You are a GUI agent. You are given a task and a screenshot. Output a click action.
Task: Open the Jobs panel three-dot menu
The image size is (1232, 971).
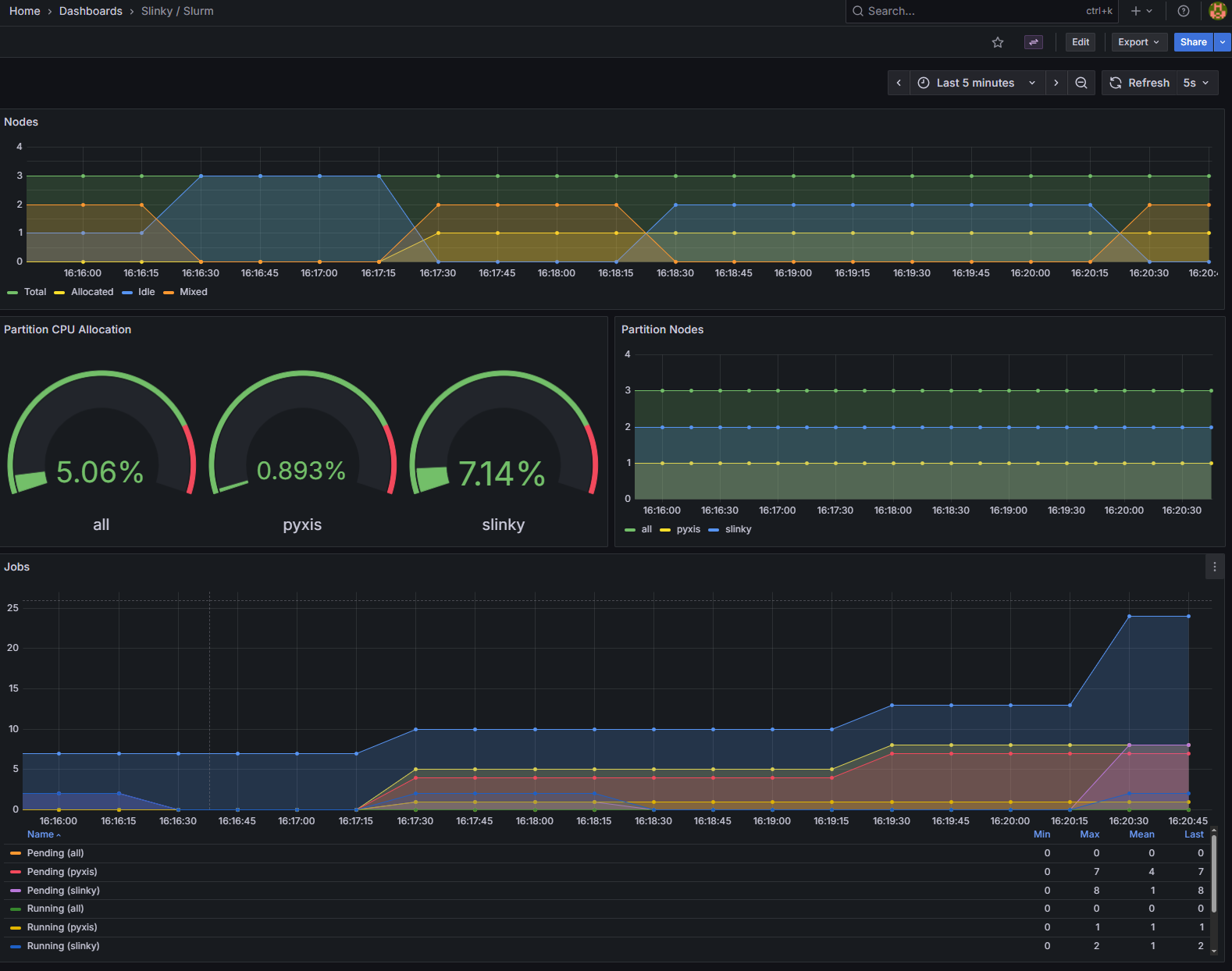(x=1214, y=567)
